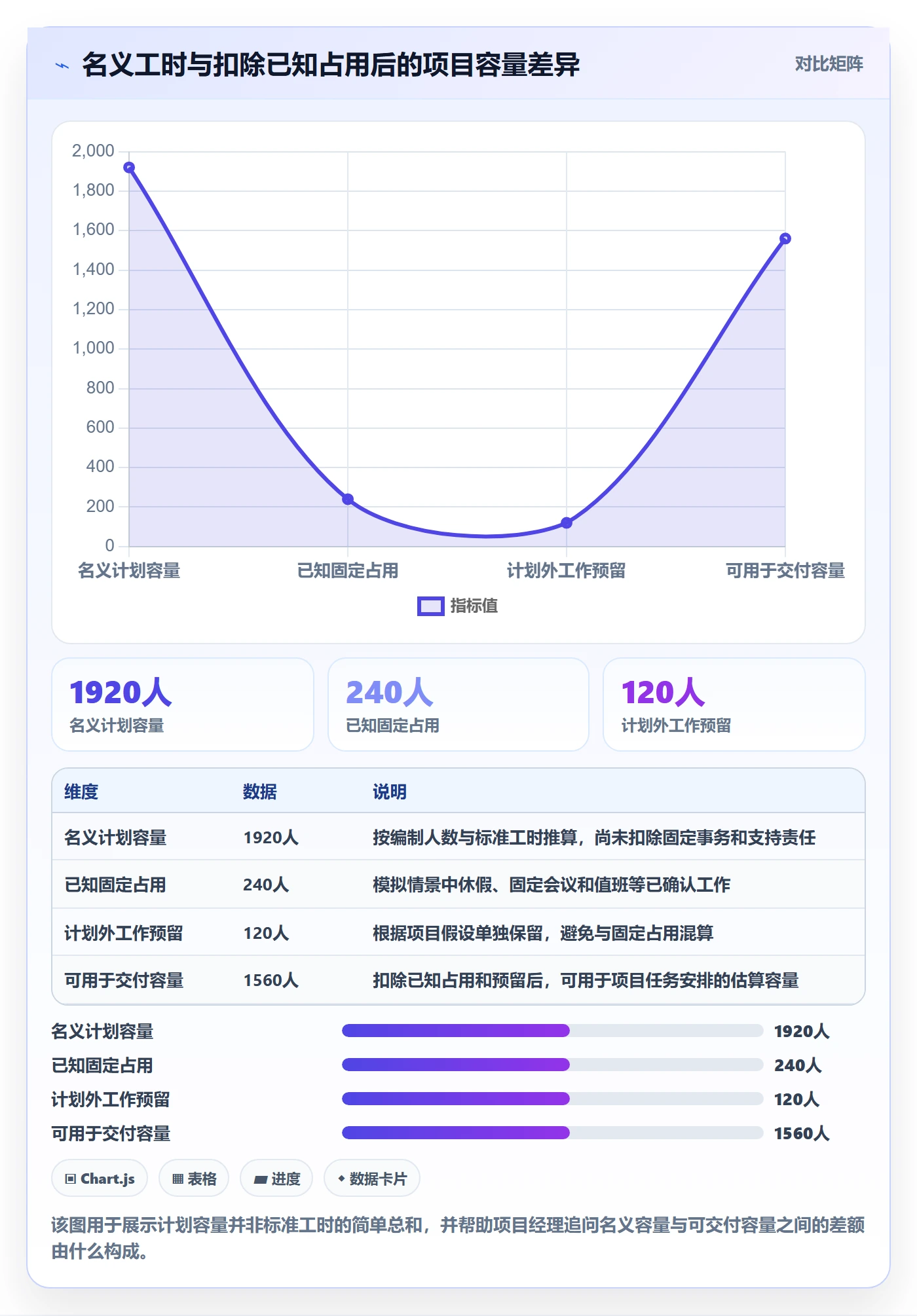Screen dimensions: 917x1316
Task: Click the 说明 column header
Action: (390, 792)
